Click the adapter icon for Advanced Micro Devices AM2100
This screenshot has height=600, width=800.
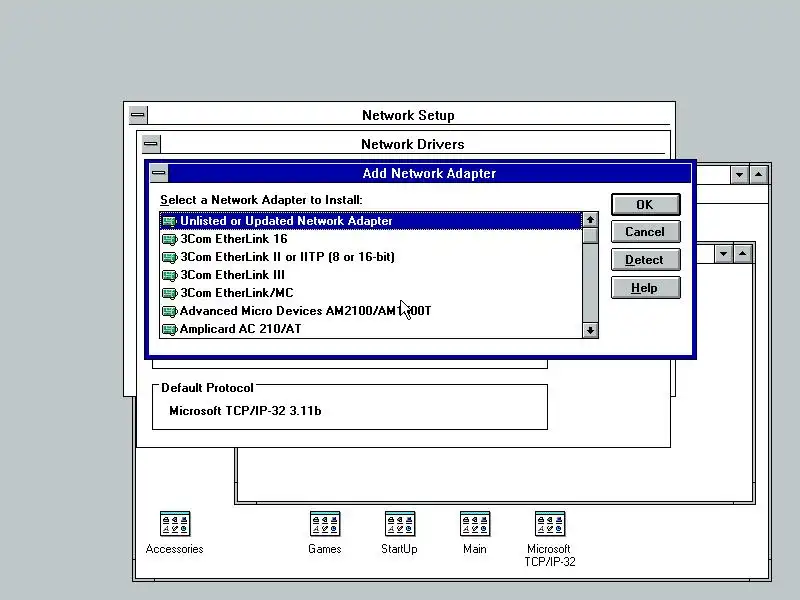pyautogui.click(x=169, y=311)
